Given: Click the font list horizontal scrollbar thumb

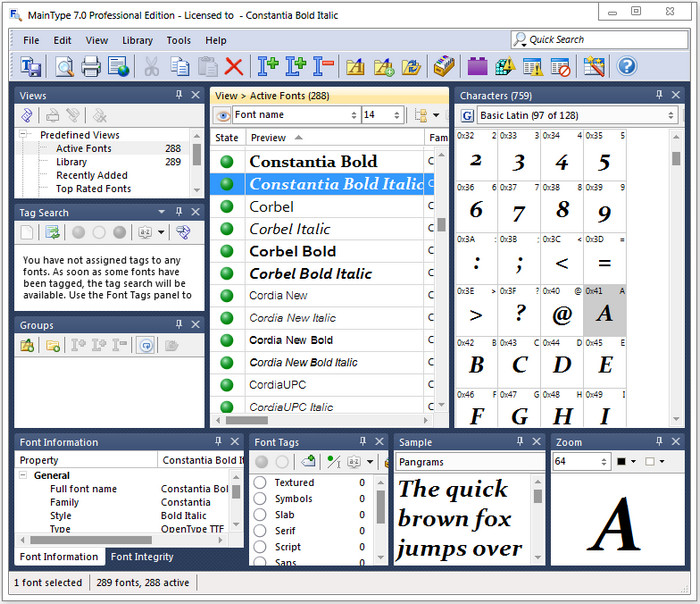Looking at the screenshot, I should [246, 420].
